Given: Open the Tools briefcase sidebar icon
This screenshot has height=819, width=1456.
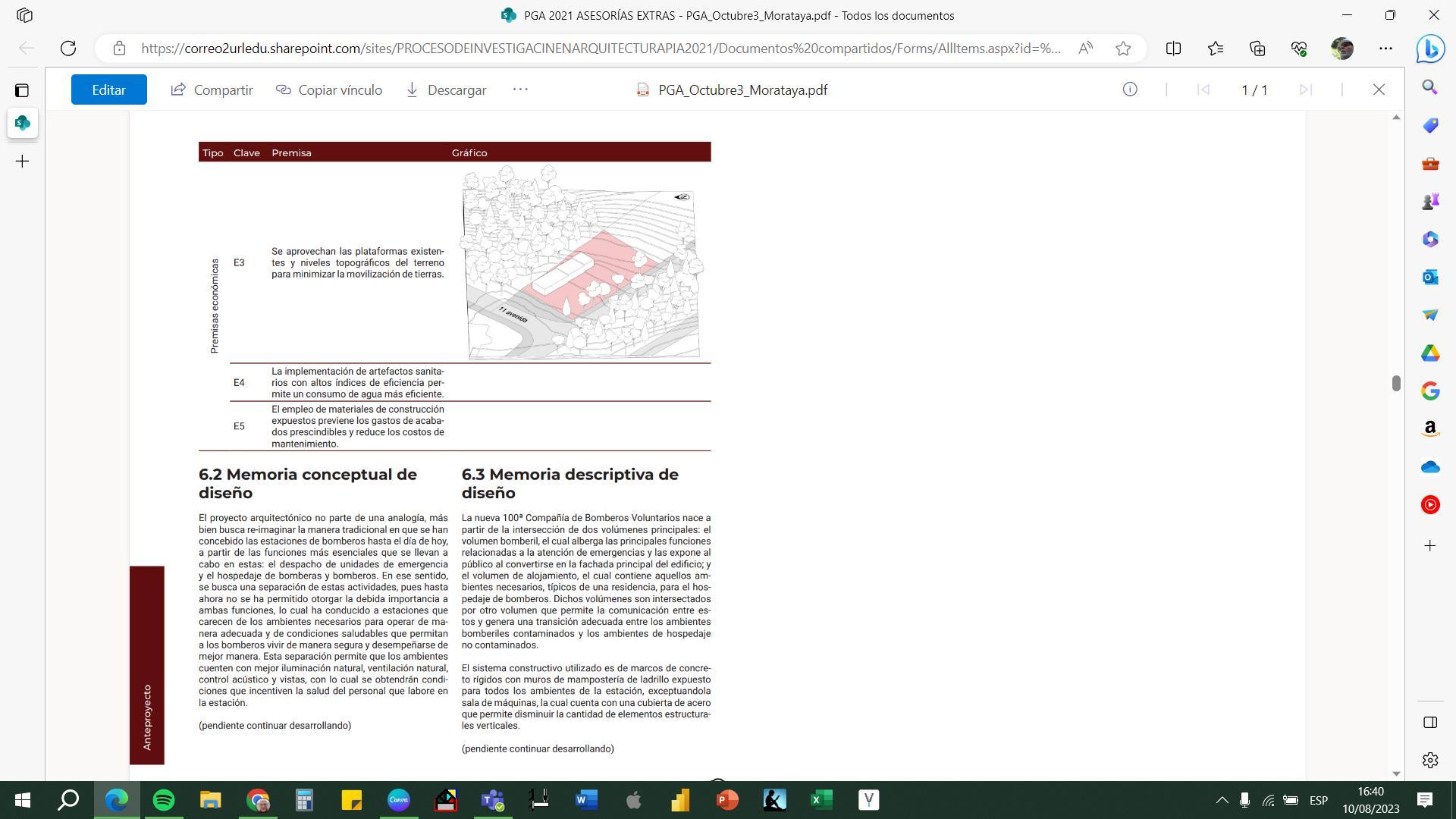Looking at the screenshot, I should point(1430,163).
